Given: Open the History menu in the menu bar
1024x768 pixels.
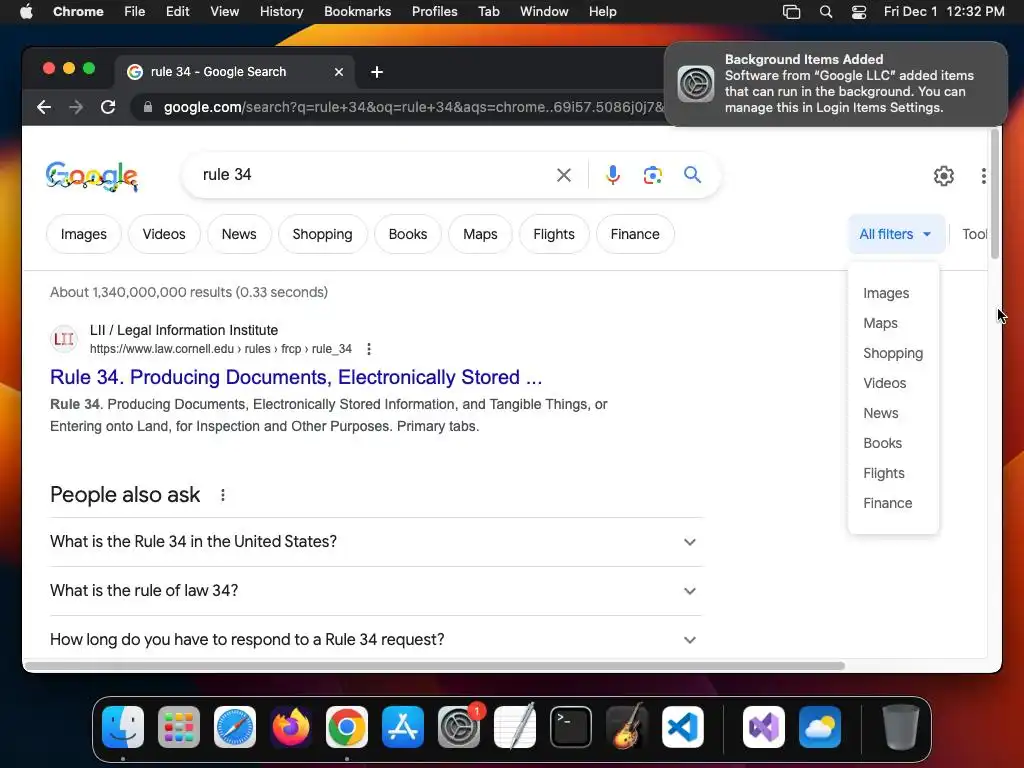Looking at the screenshot, I should pos(281,12).
